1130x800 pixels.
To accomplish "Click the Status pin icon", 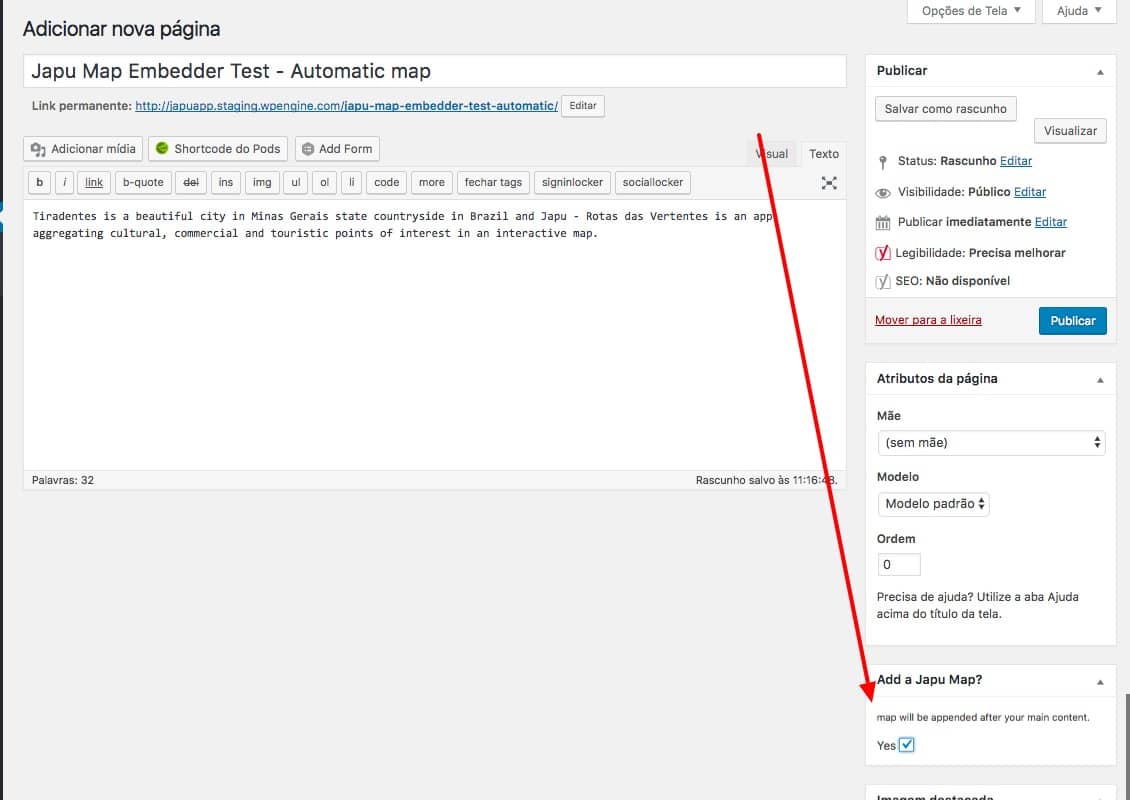I will (883, 162).
